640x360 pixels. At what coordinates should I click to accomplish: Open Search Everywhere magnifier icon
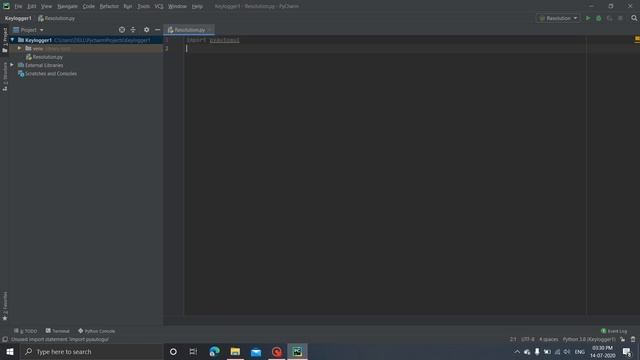point(634,18)
